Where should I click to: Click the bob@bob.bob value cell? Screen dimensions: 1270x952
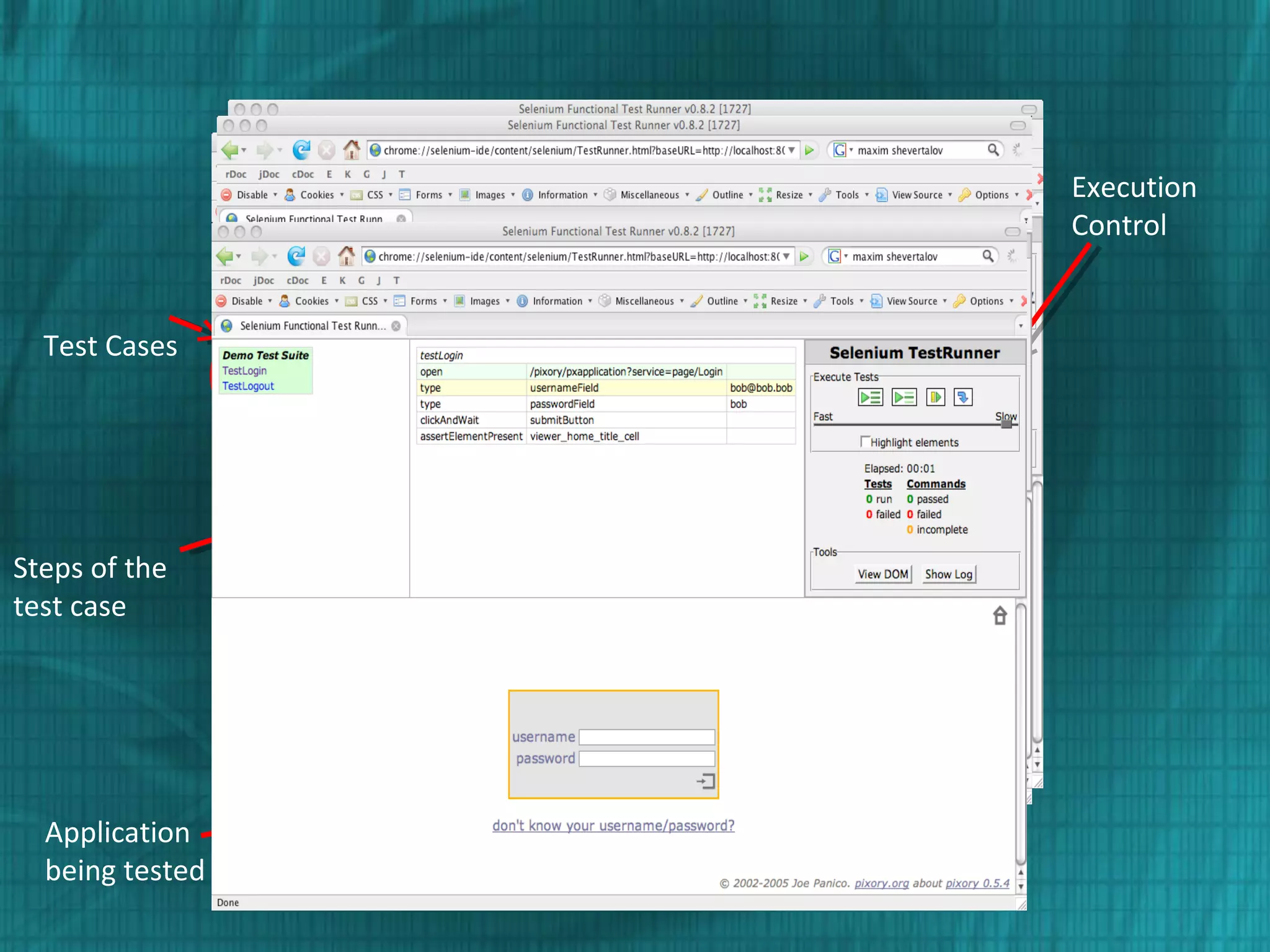[762, 388]
